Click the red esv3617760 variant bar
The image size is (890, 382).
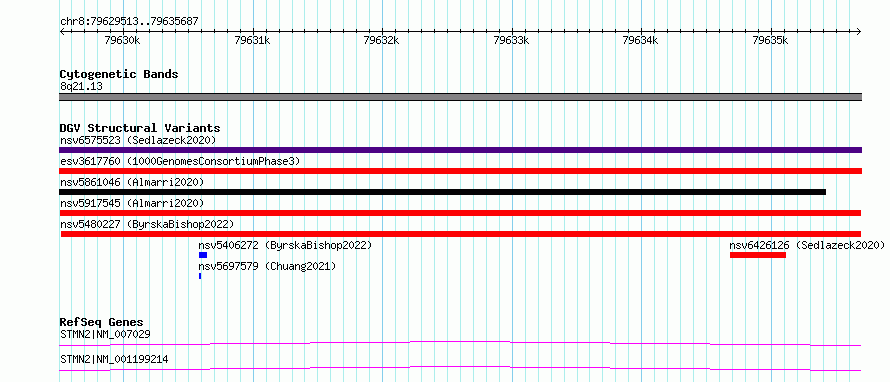460,171
